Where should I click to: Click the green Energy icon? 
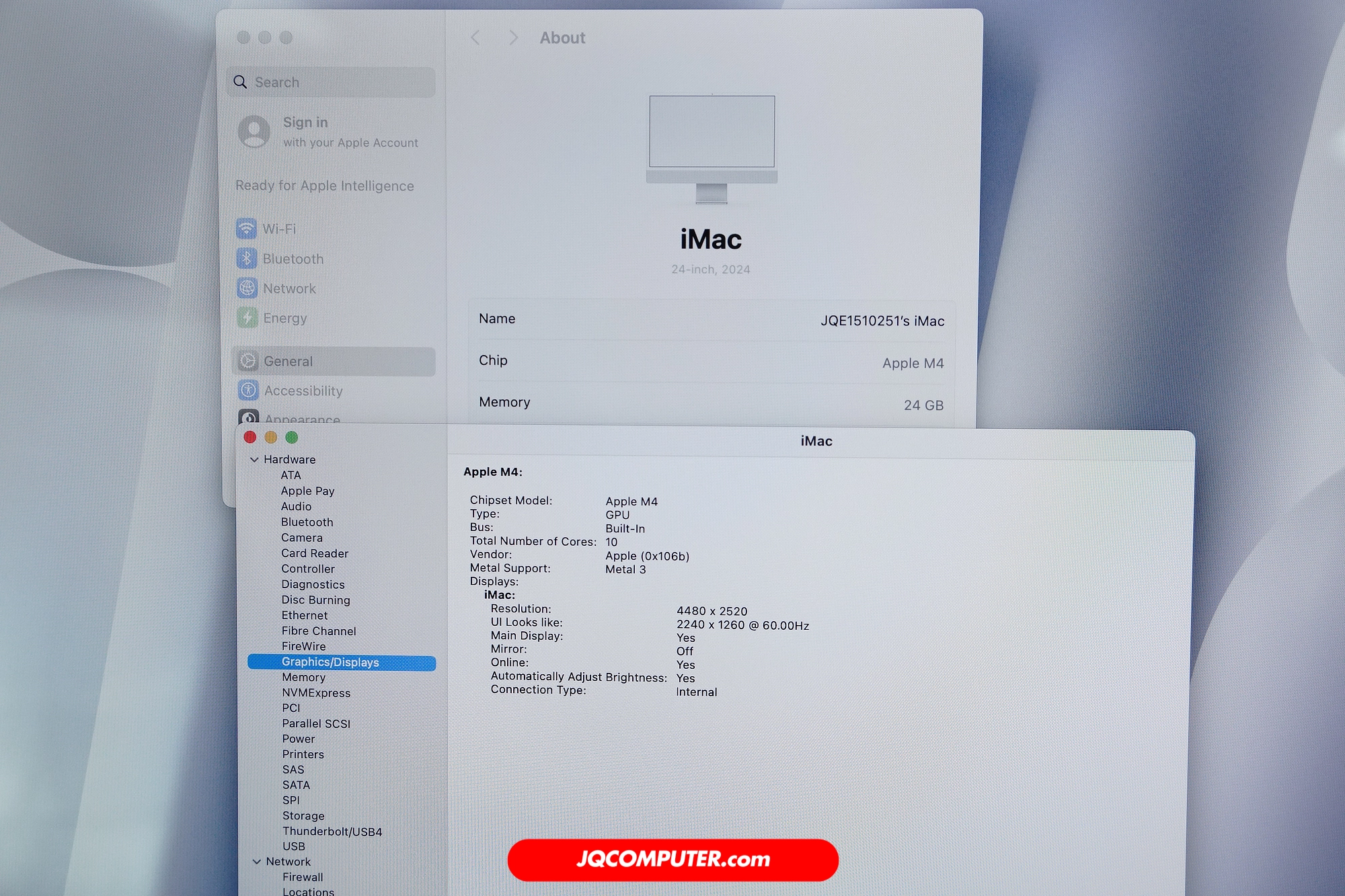[x=247, y=318]
